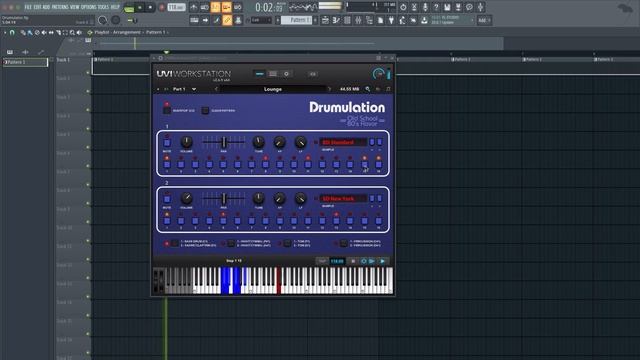
Task: Open undo history clock icon
Action: [x=403, y=7]
